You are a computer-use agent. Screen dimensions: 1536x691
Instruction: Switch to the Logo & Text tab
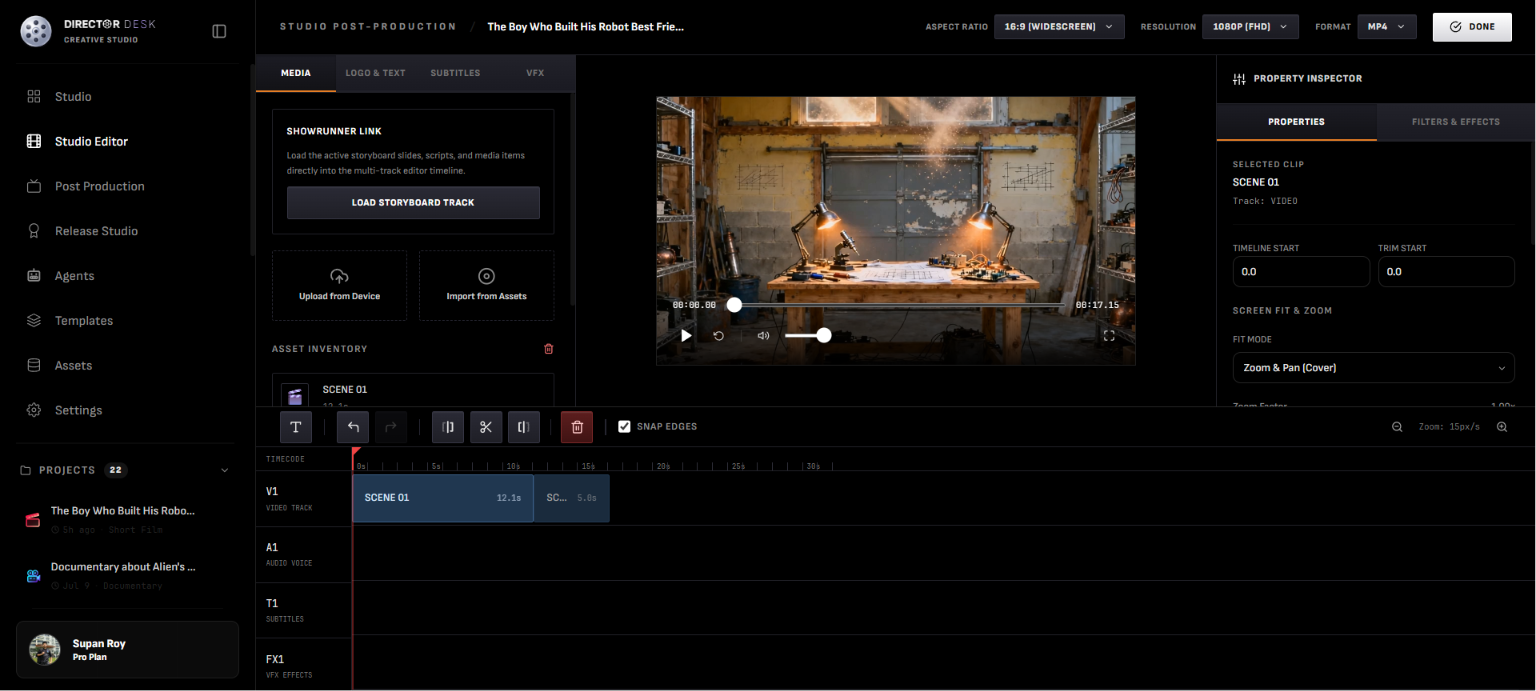pyautogui.click(x=375, y=73)
